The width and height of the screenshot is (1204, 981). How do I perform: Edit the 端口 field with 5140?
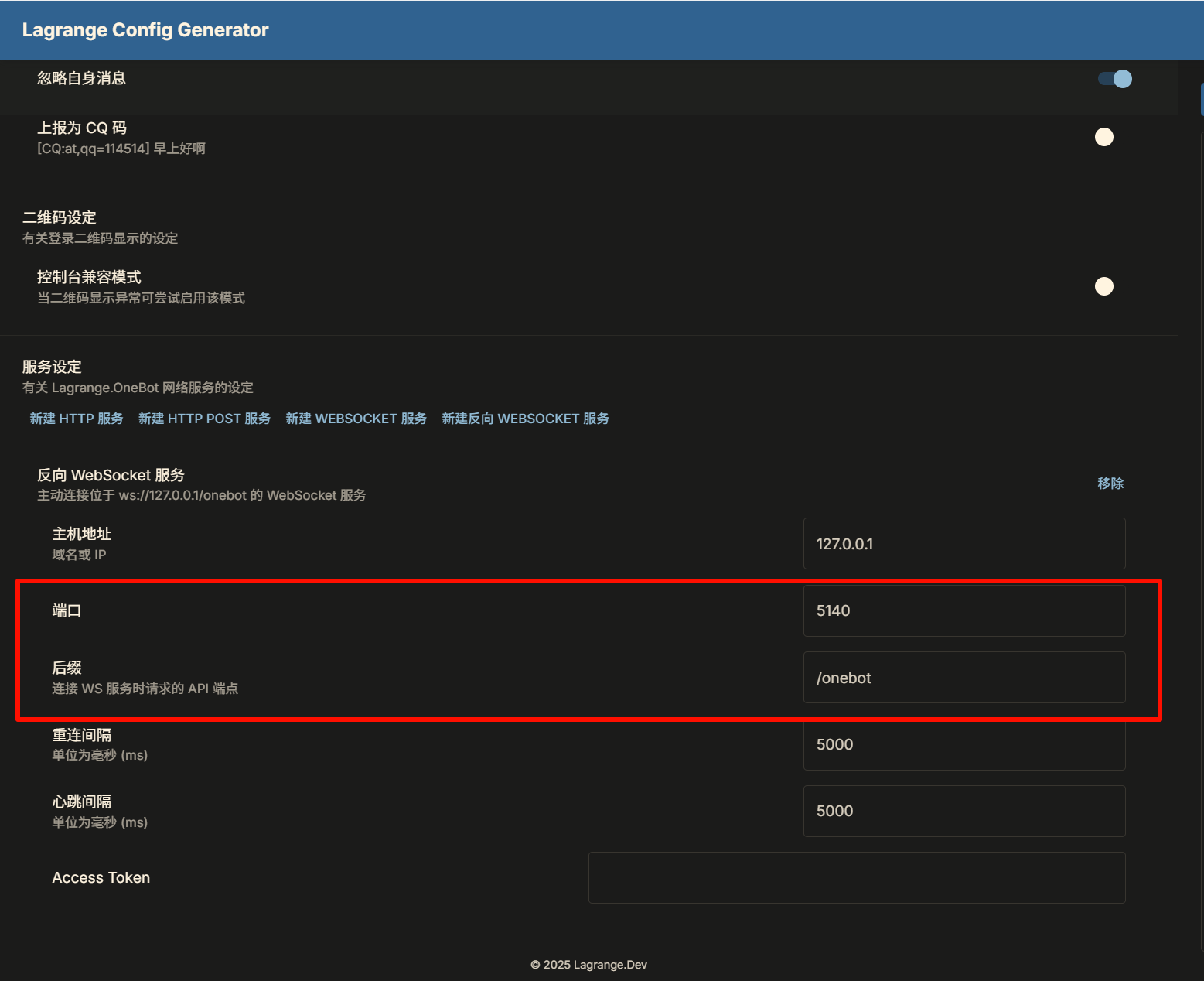964,610
